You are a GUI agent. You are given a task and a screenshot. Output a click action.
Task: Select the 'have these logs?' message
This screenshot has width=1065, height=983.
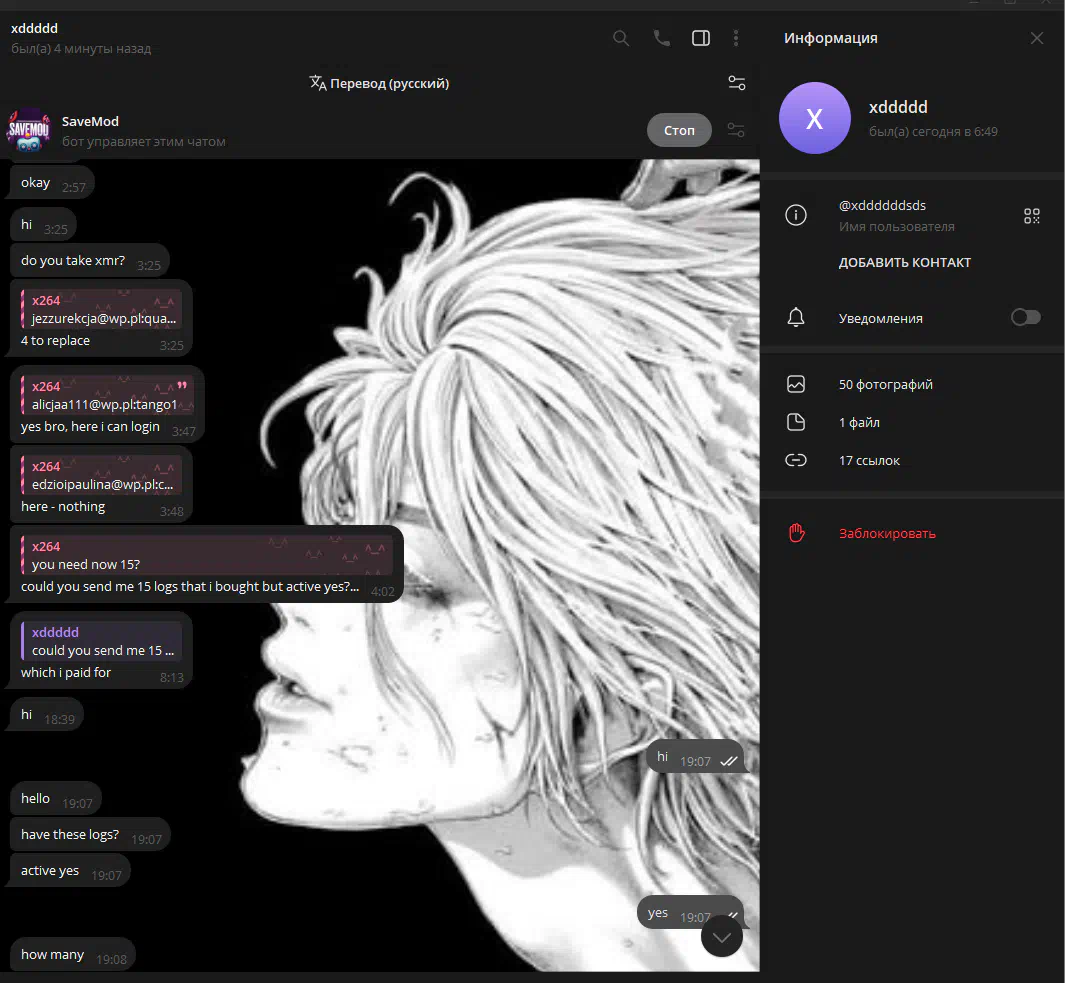[90, 835]
